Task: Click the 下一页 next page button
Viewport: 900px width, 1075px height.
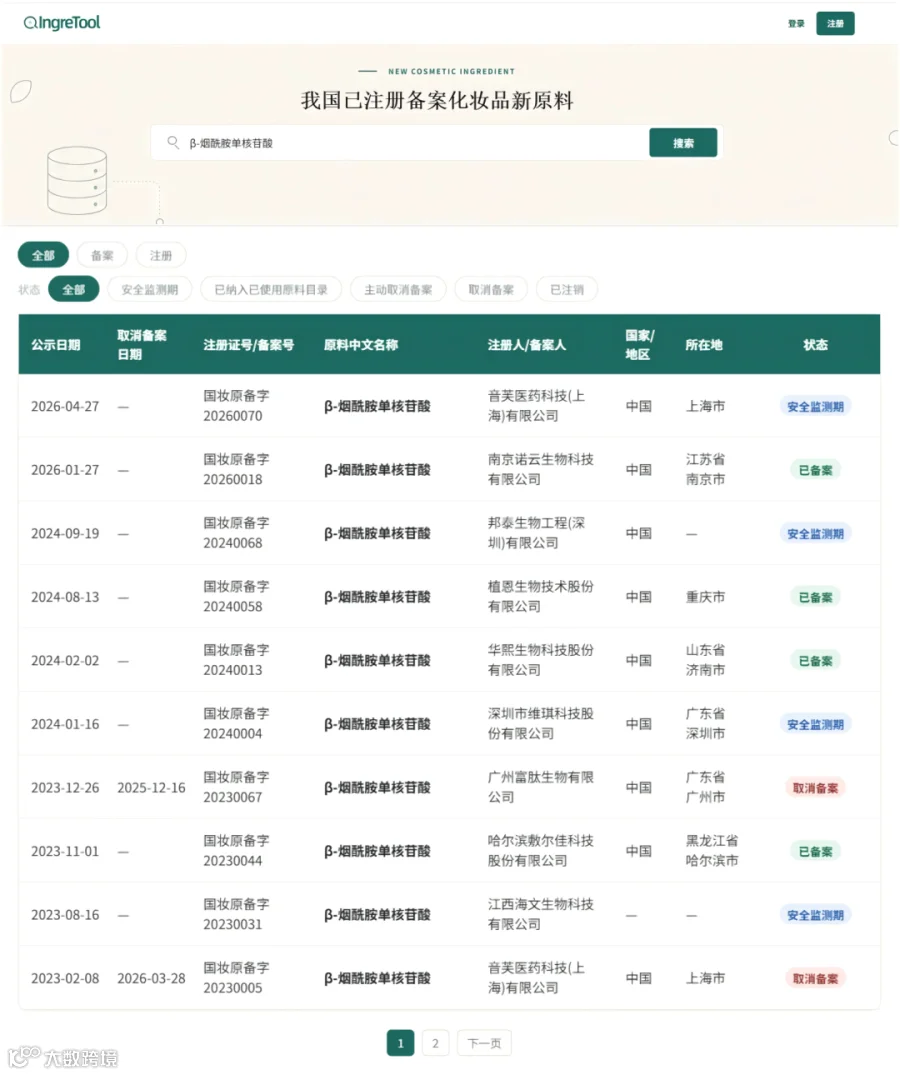Action: click(x=484, y=1043)
